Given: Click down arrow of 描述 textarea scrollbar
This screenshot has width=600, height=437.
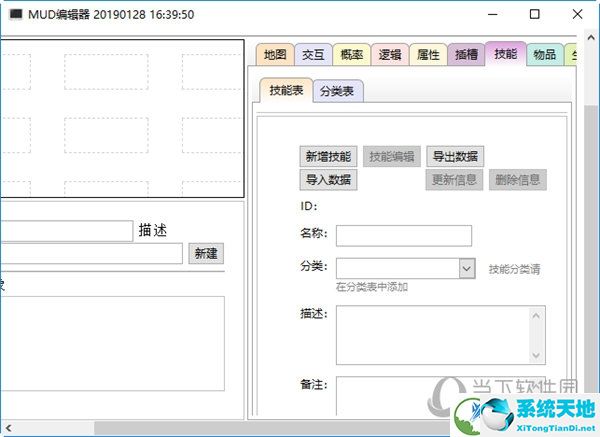Looking at the screenshot, I should tap(536, 355).
